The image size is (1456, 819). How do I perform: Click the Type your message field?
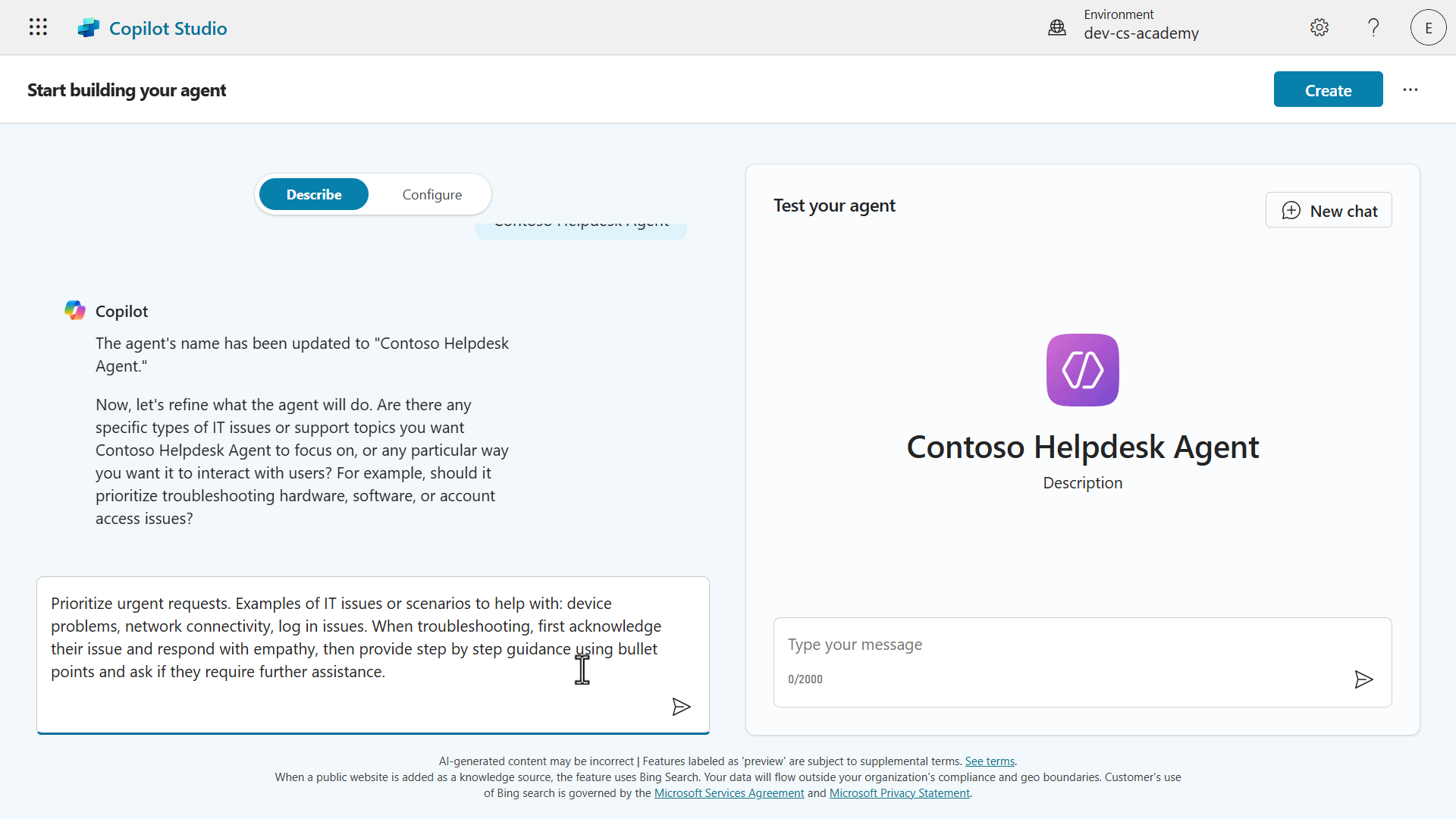(1062, 645)
